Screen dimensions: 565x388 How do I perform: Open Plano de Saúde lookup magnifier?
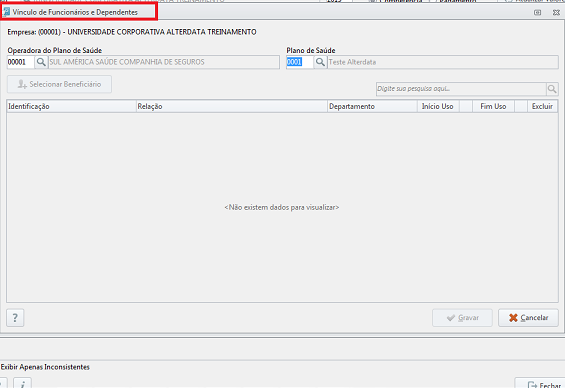(x=320, y=62)
